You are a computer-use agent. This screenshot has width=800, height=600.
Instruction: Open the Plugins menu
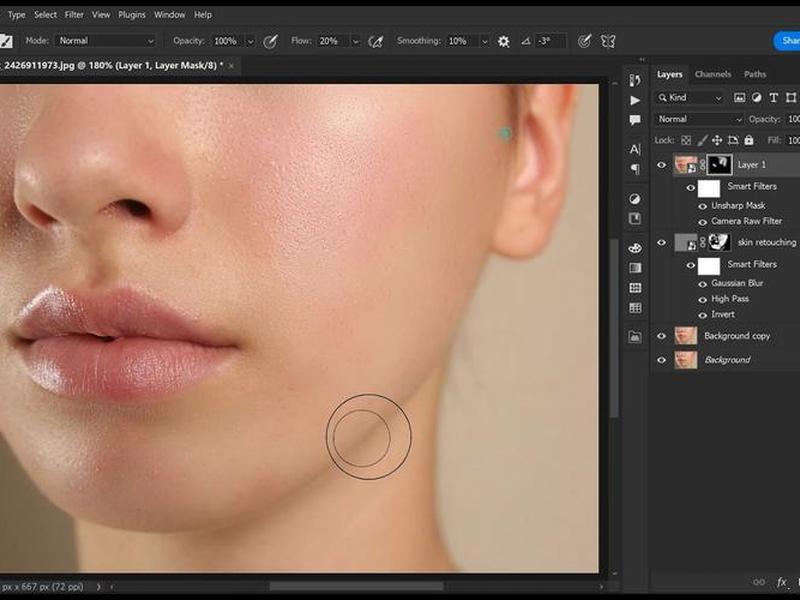coord(132,15)
